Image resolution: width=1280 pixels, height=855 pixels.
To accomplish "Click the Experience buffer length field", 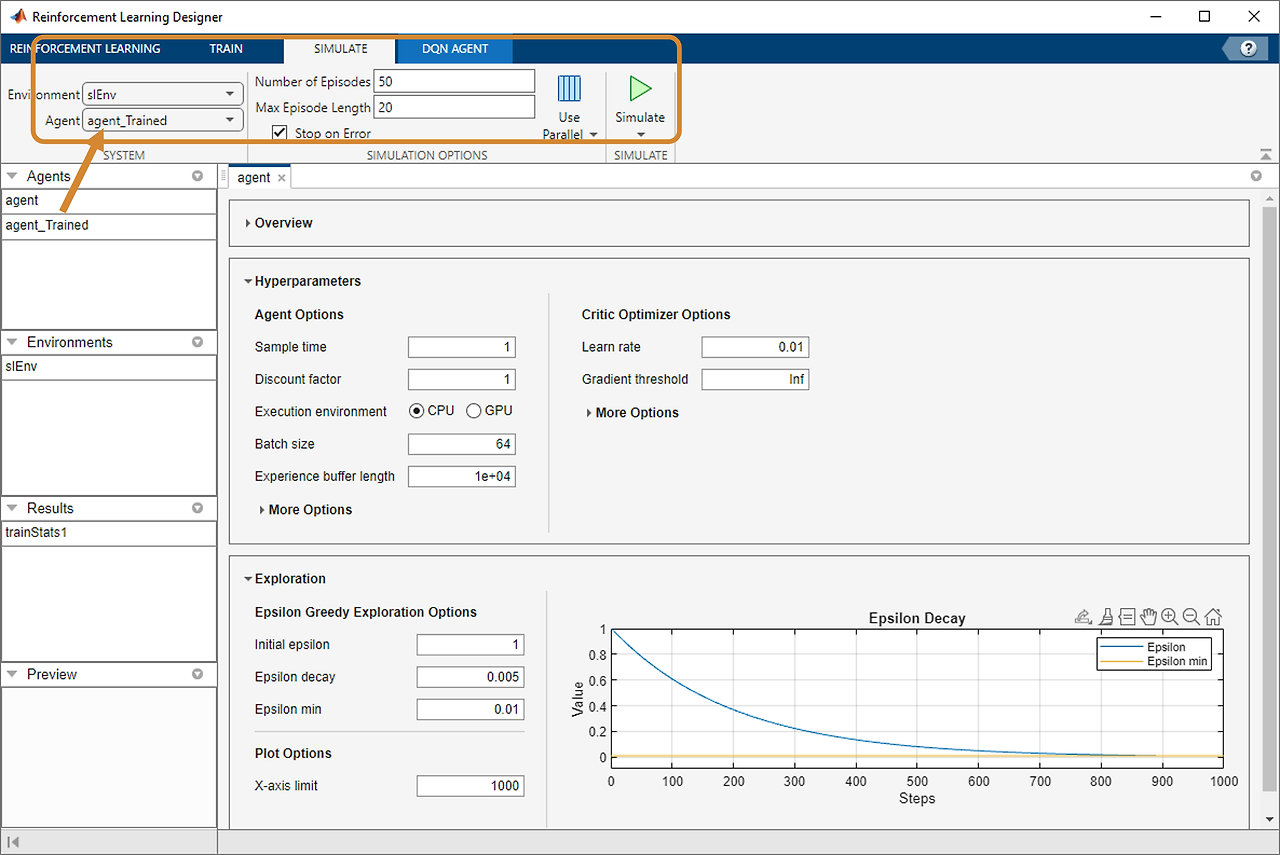I will click(462, 476).
